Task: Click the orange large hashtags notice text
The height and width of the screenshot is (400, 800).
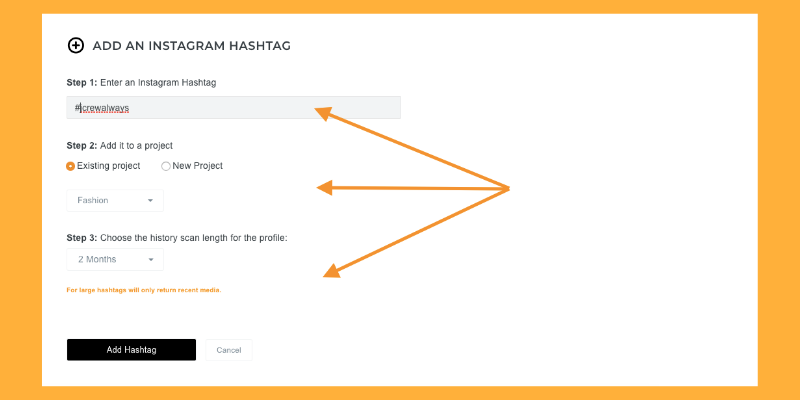Action: pyautogui.click(x=144, y=290)
